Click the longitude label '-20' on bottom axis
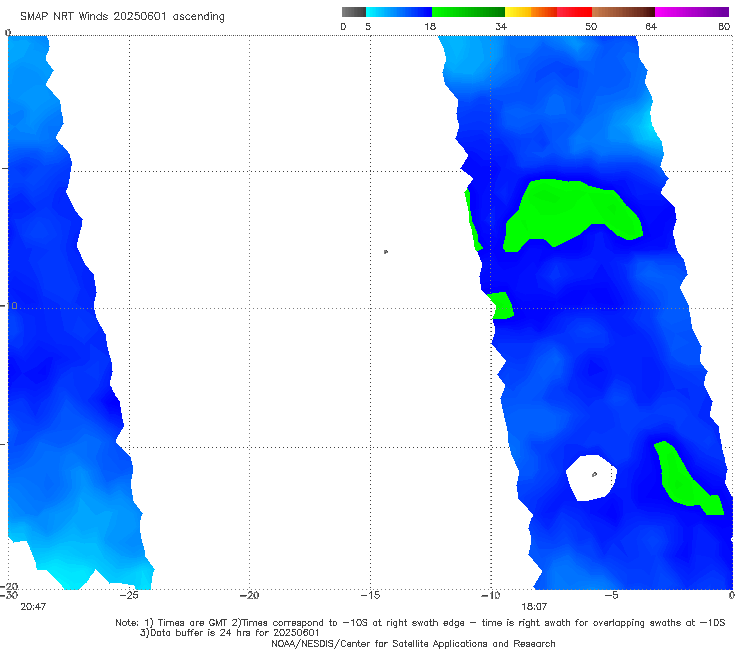 click(250, 595)
